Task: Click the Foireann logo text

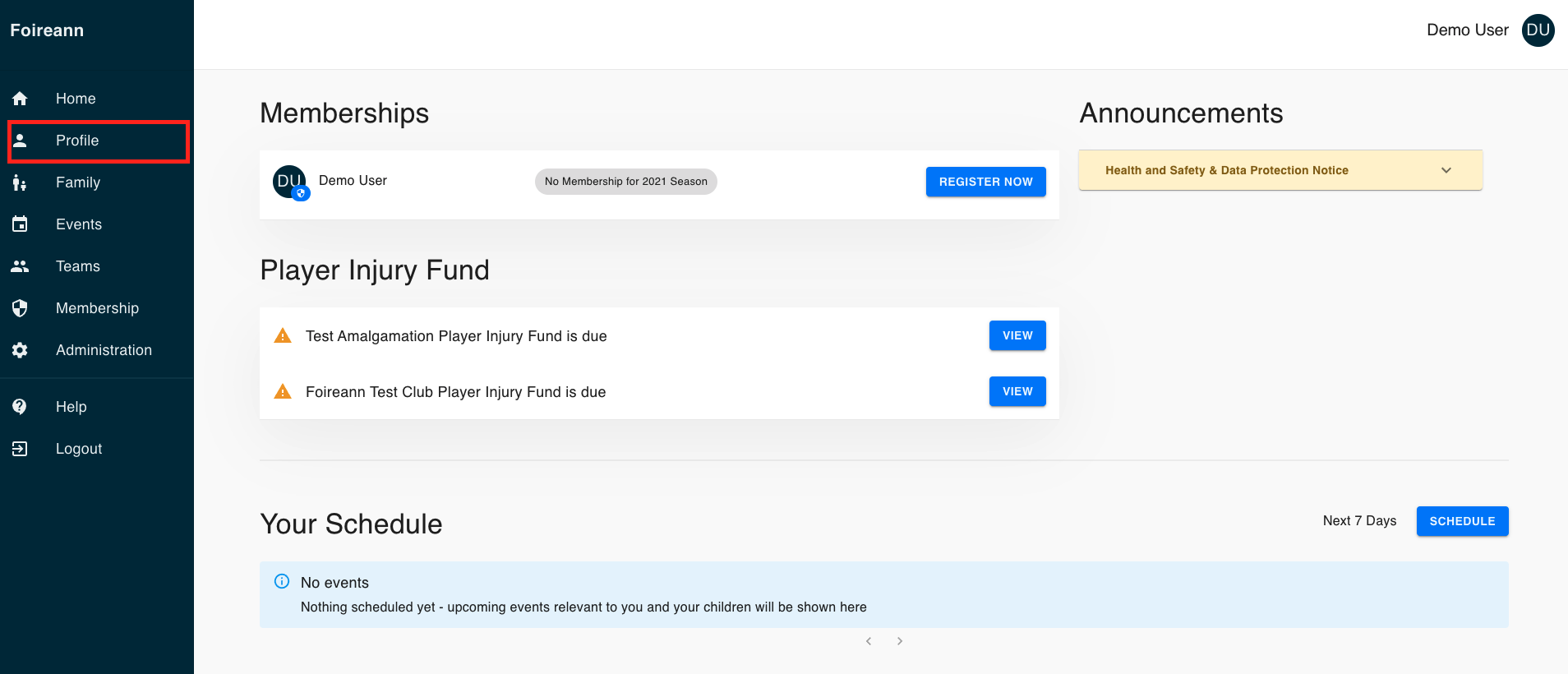Action: tap(47, 30)
